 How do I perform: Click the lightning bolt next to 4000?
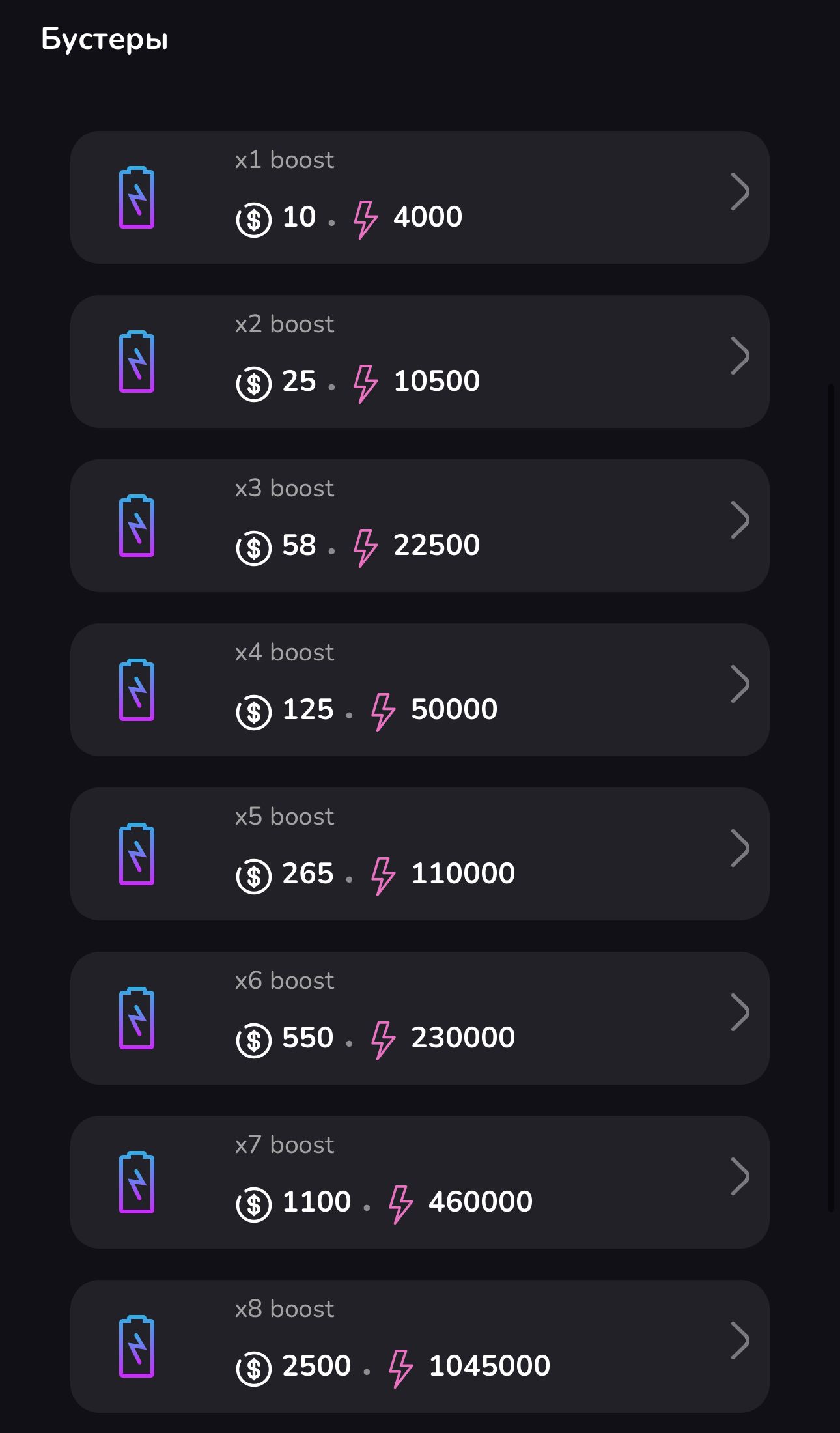coord(365,219)
